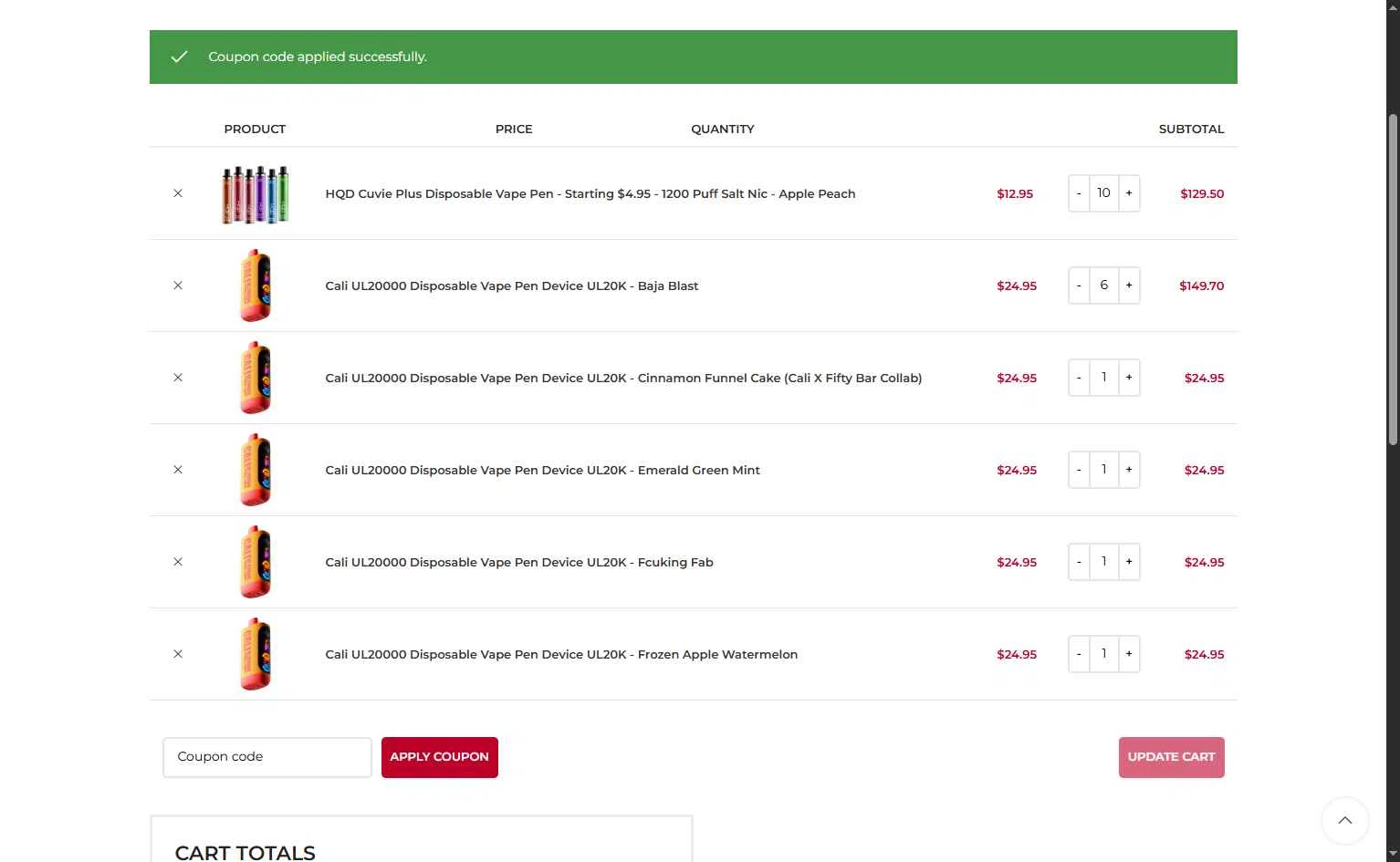Open Emerald Green Mint product thumbnail

[x=256, y=470]
